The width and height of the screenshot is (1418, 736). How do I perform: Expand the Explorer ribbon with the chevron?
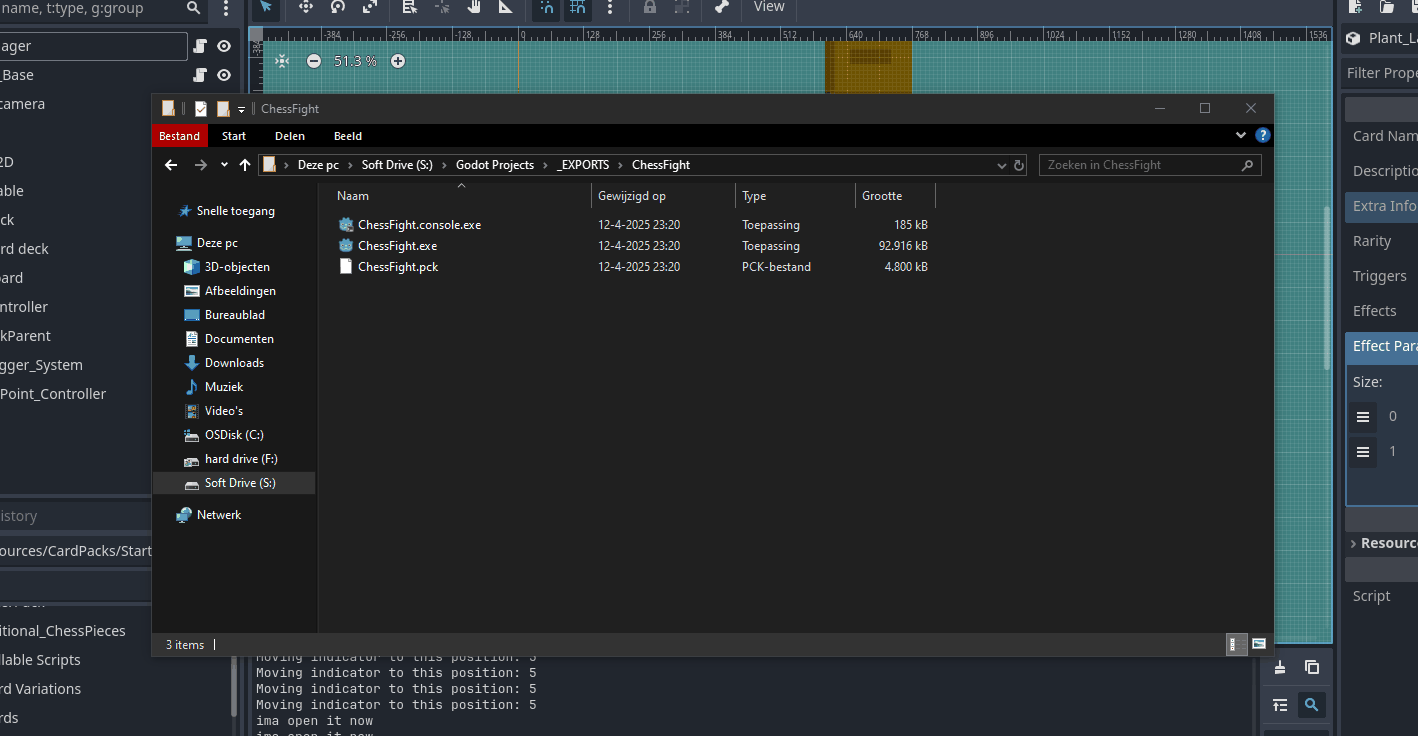1241,135
